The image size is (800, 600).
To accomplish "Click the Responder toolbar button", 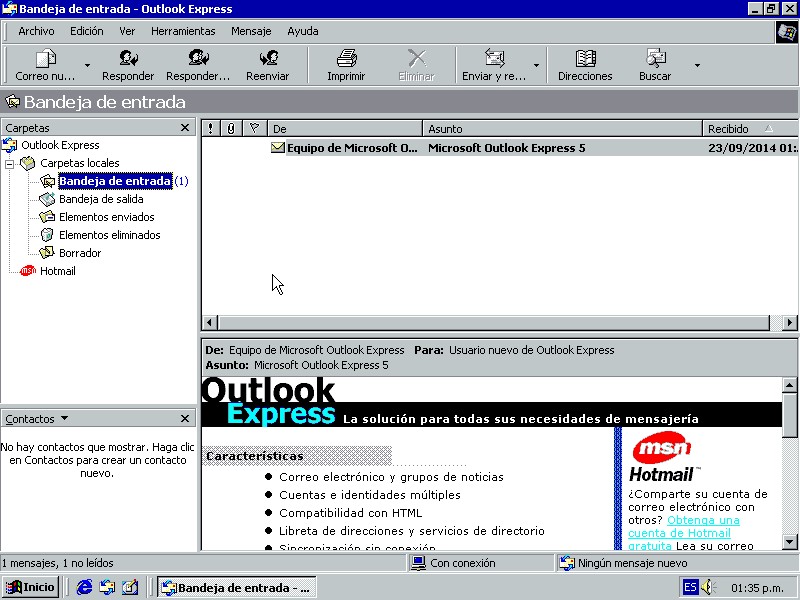I will coord(128,65).
